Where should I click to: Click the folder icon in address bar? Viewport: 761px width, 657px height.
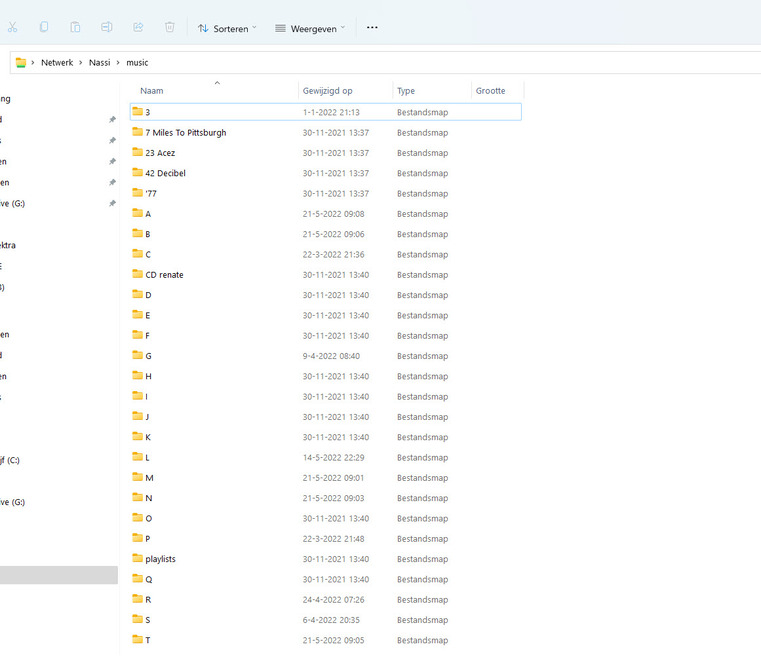(21, 63)
